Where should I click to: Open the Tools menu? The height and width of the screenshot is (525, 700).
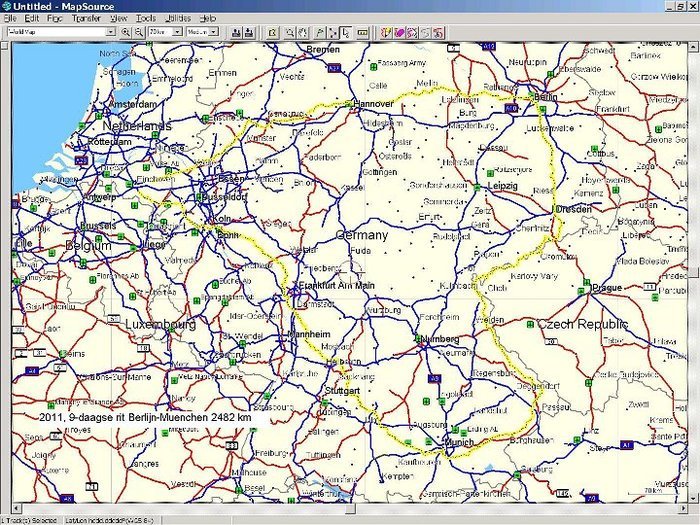(146, 19)
